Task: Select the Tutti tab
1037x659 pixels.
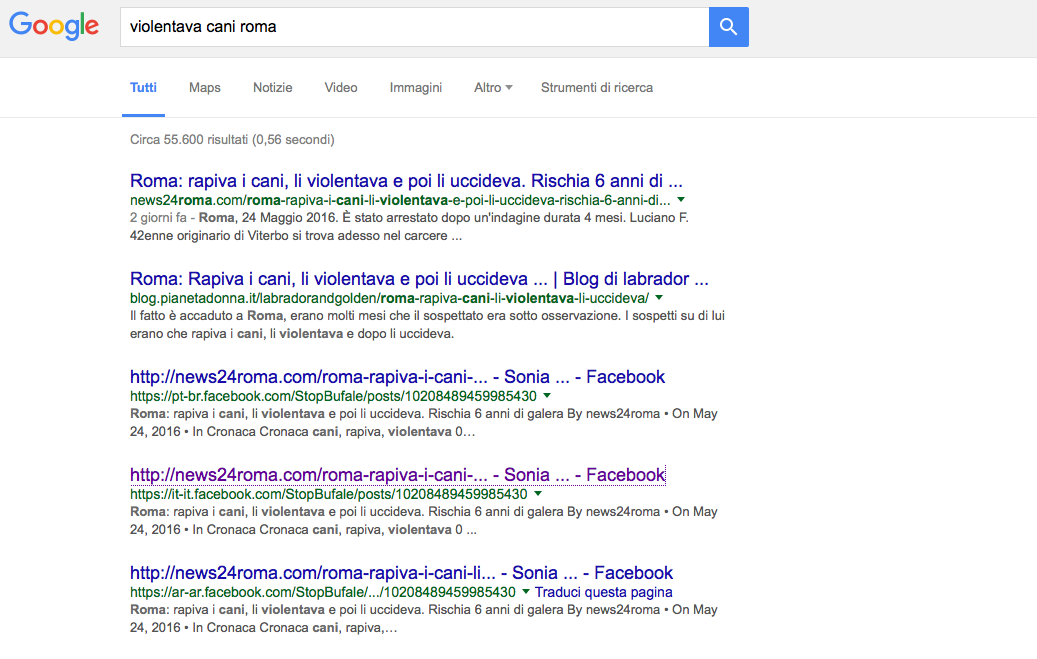Action: coord(143,88)
